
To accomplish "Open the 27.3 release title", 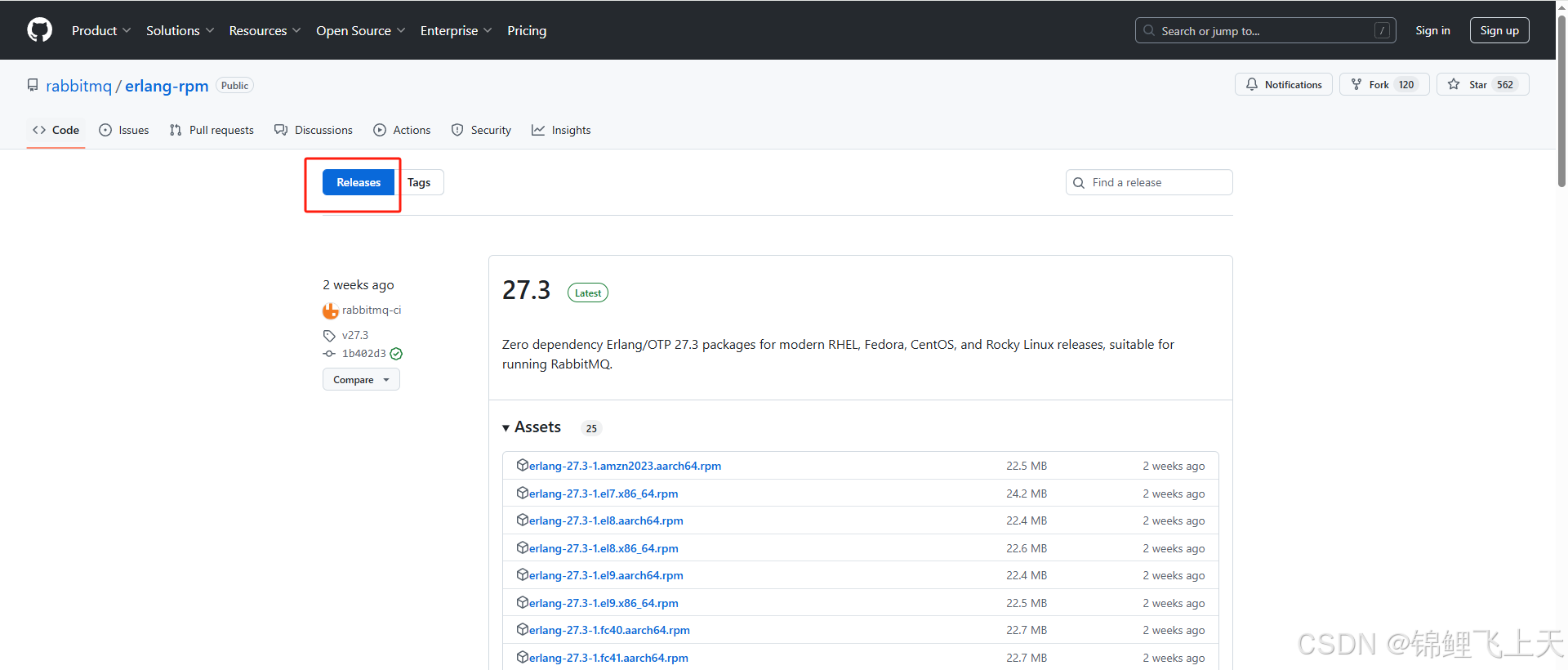I will 526,290.
